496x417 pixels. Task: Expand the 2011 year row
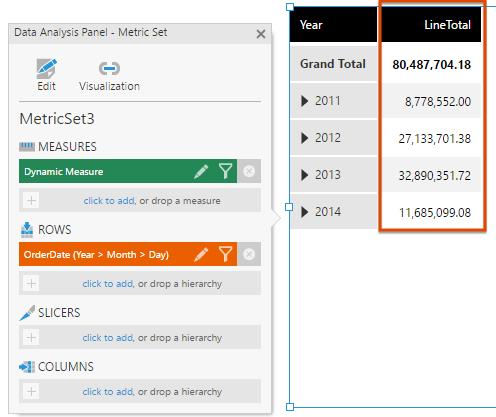(304, 101)
